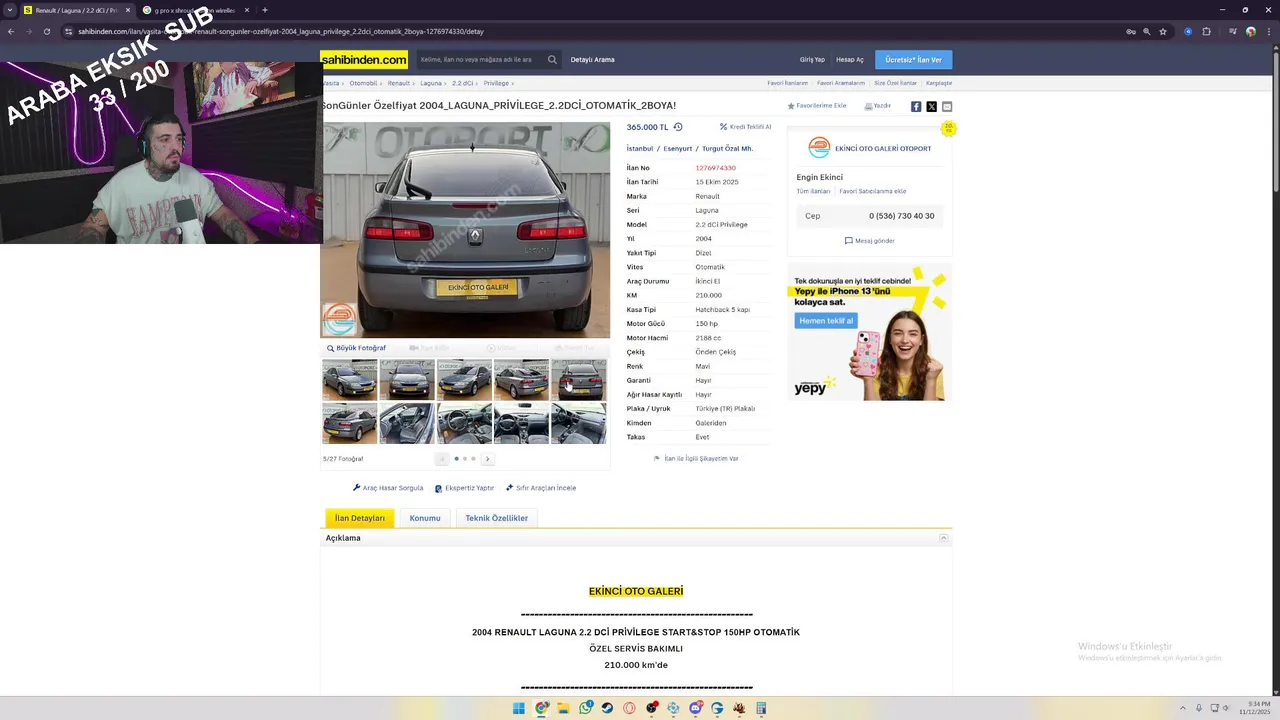Click Size Özel İlanlar link
The height and width of the screenshot is (720, 1280).
(895, 83)
